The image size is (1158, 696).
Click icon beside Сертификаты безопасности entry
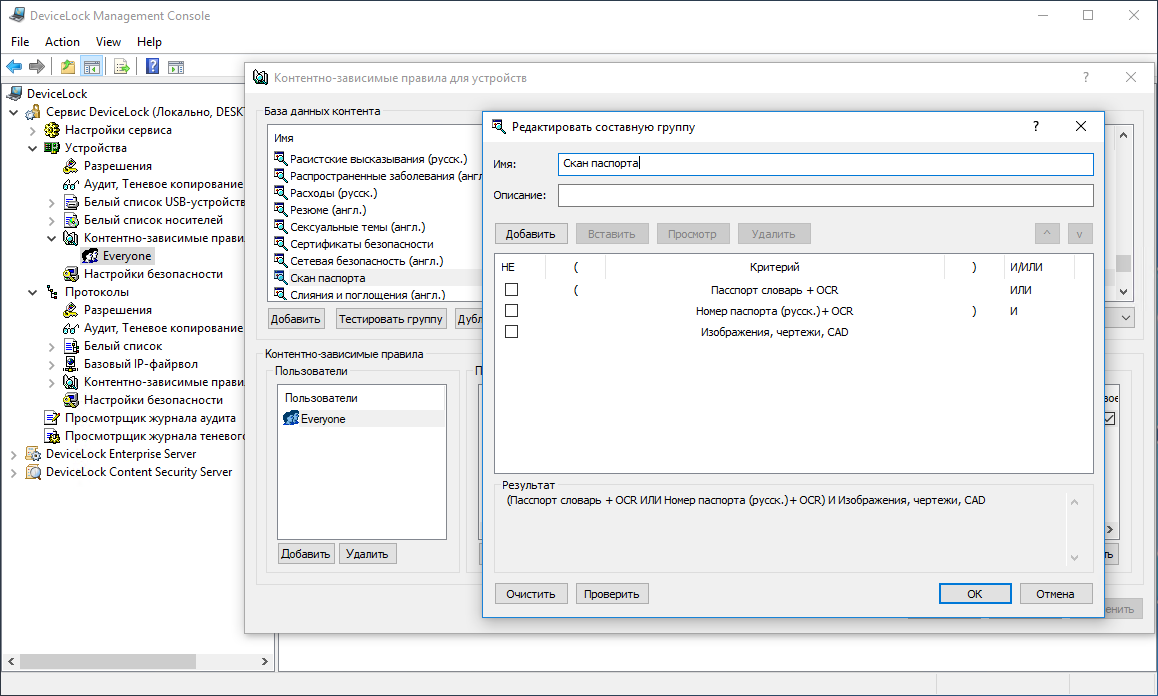(280, 243)
